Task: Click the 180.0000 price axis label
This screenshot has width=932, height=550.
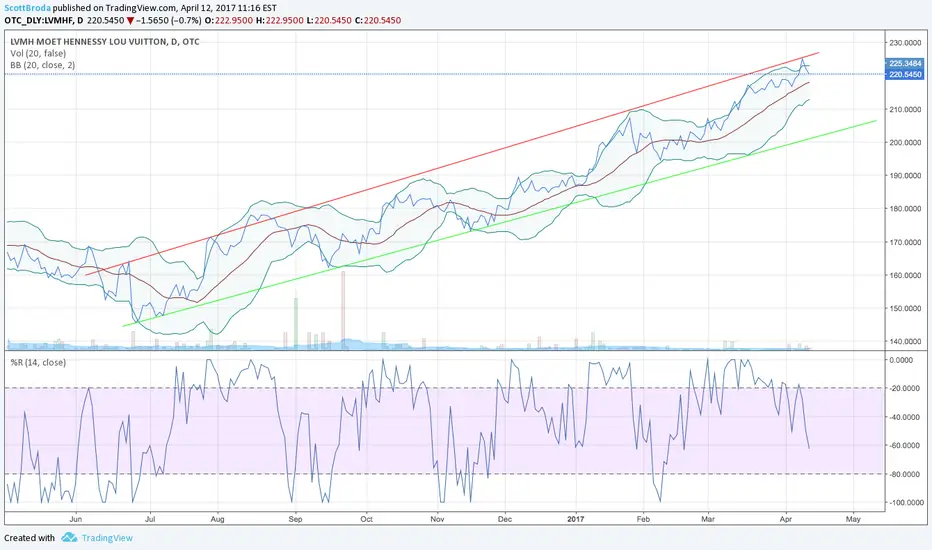Action: click(x=906, y=209)
